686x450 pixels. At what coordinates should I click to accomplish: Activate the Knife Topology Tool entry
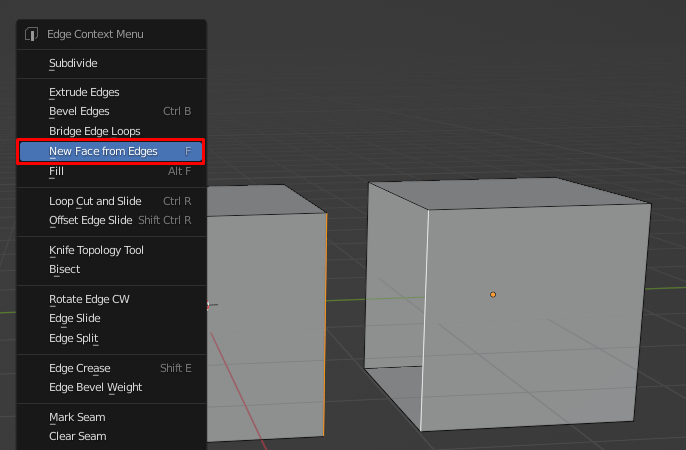click(96, 250)
